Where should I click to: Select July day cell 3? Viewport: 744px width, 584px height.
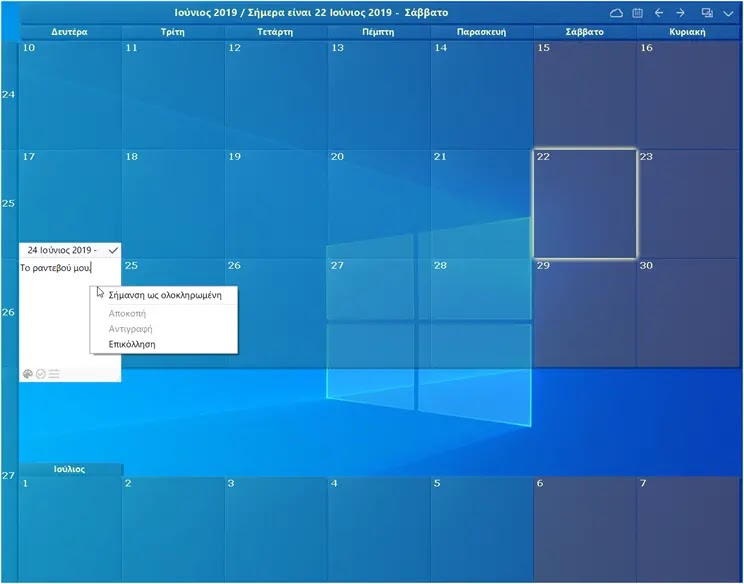[x=276, y=529]
